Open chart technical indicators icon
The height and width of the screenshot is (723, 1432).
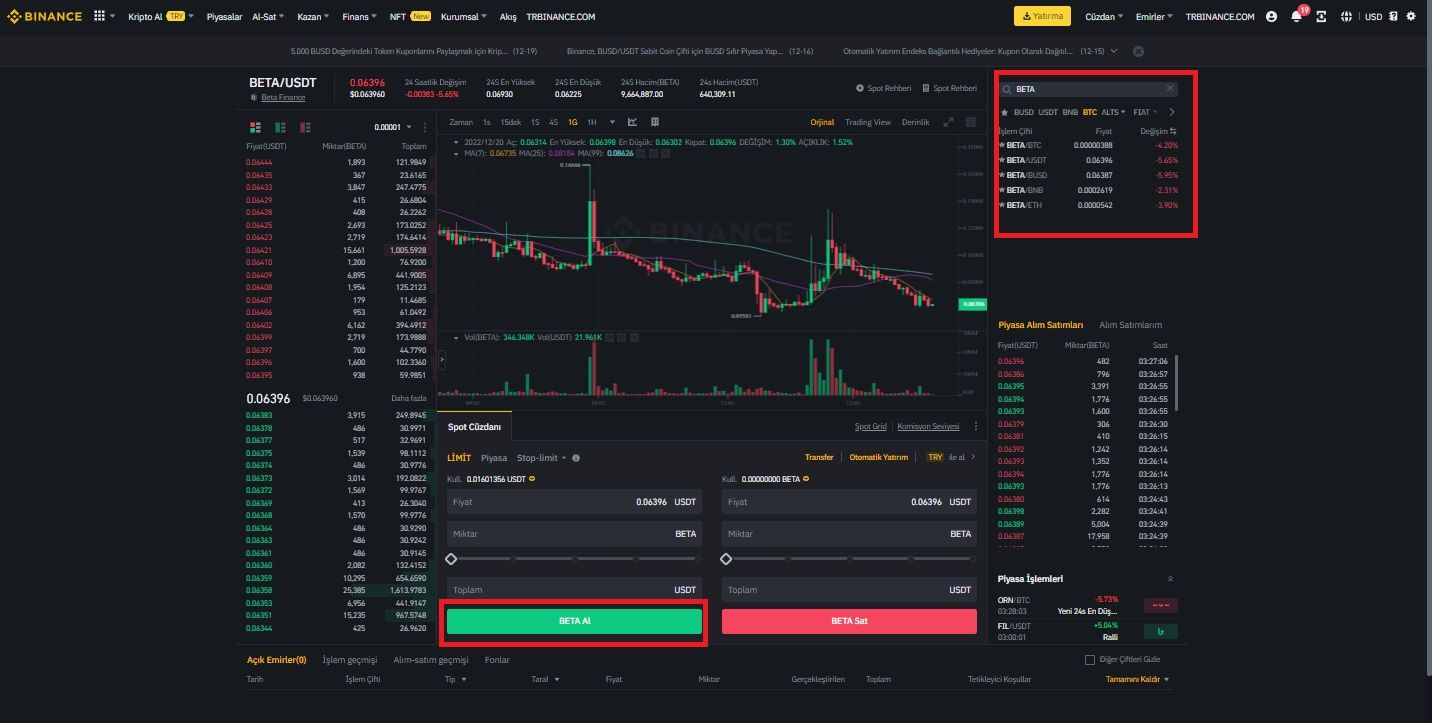[632, 122]
